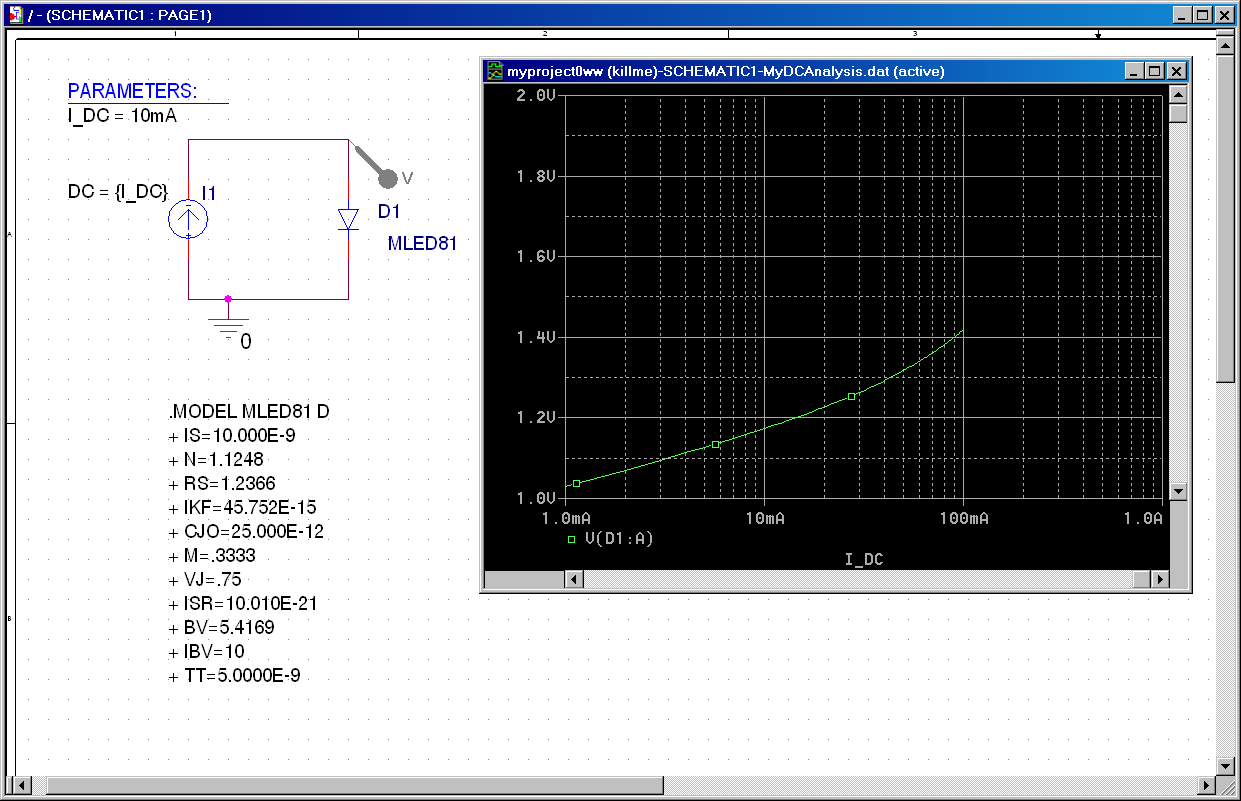The image size is (1241, 801).
Task: Click the schematic scroll right arrow
Action: pos(1205,786)
